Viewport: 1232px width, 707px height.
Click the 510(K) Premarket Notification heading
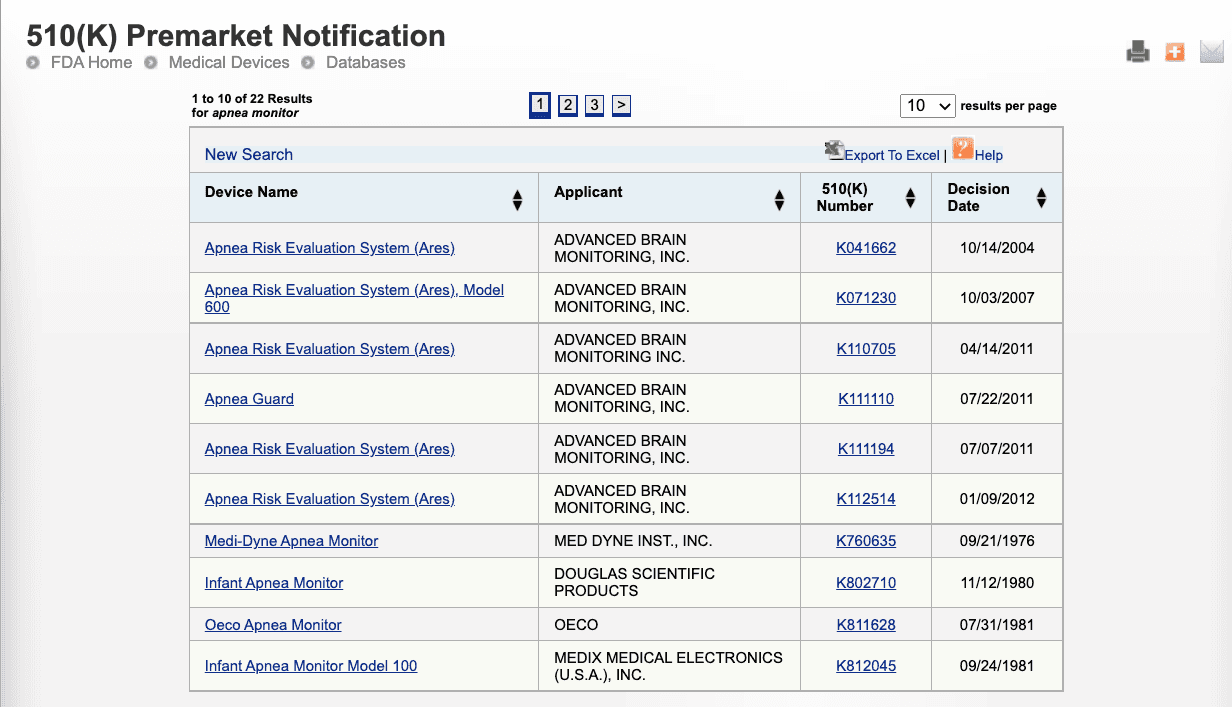(236, 36)
